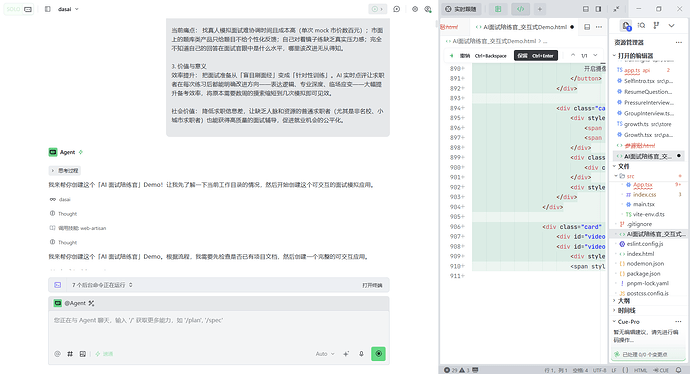Click the terminal icon in command bar
This screenshot has width=690, height=374.
(58, 285)
